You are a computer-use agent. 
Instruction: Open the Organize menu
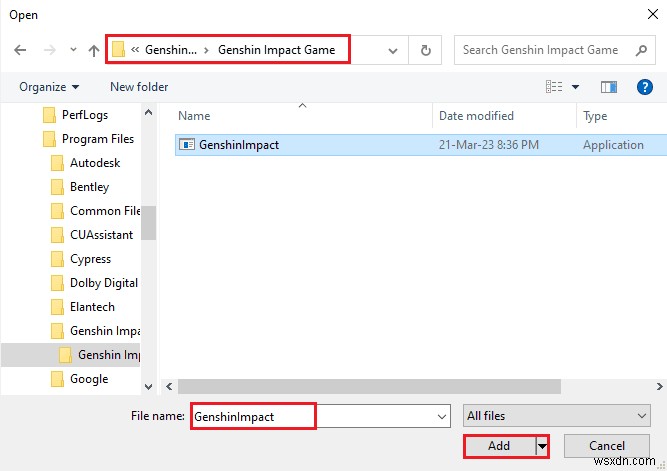coord(49,87)
